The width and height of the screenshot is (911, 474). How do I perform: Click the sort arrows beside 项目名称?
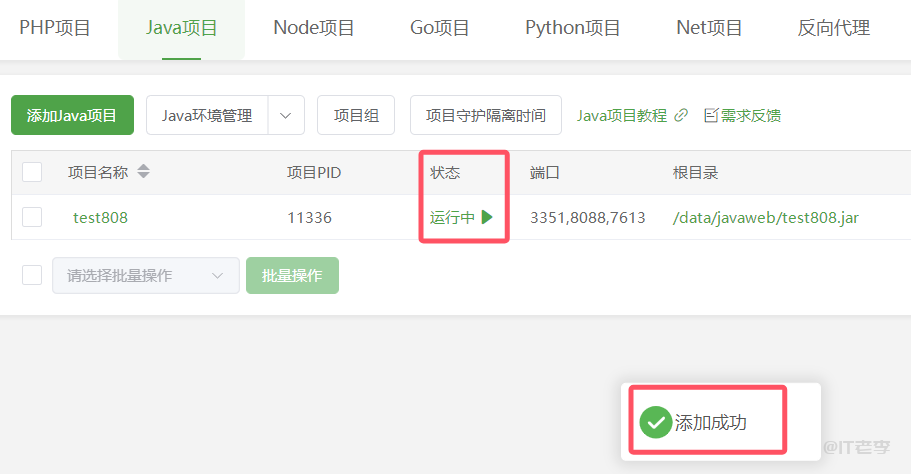(x=143, y=172)
